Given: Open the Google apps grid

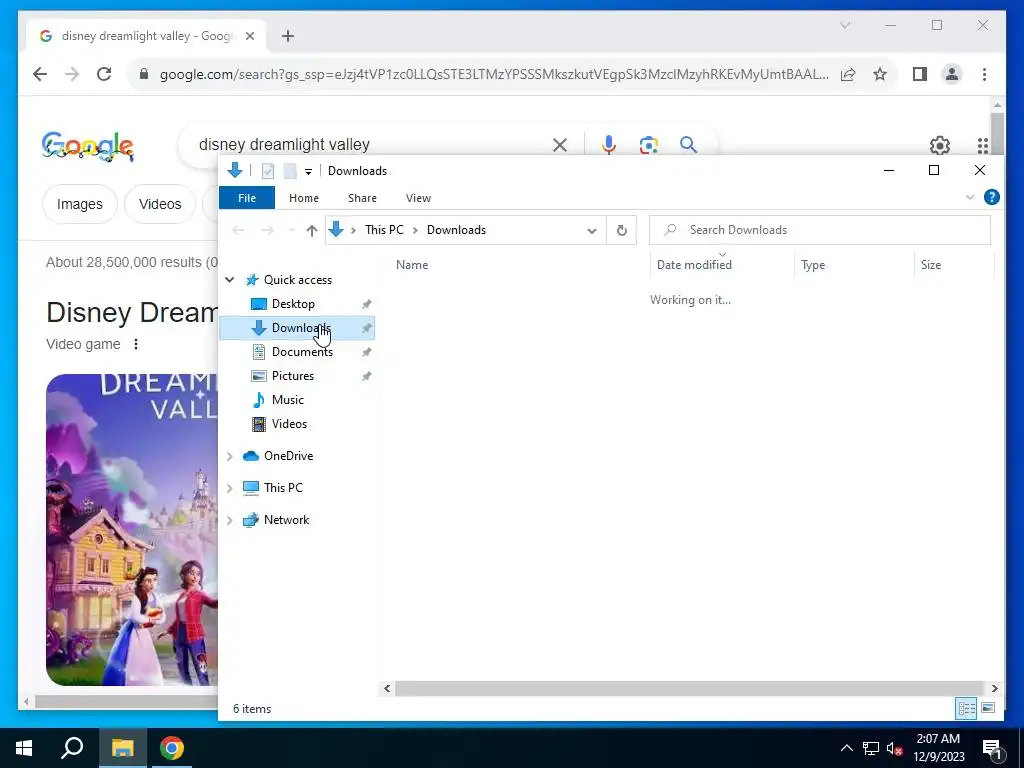Looking at the screenshot, I should coord(982,145).
